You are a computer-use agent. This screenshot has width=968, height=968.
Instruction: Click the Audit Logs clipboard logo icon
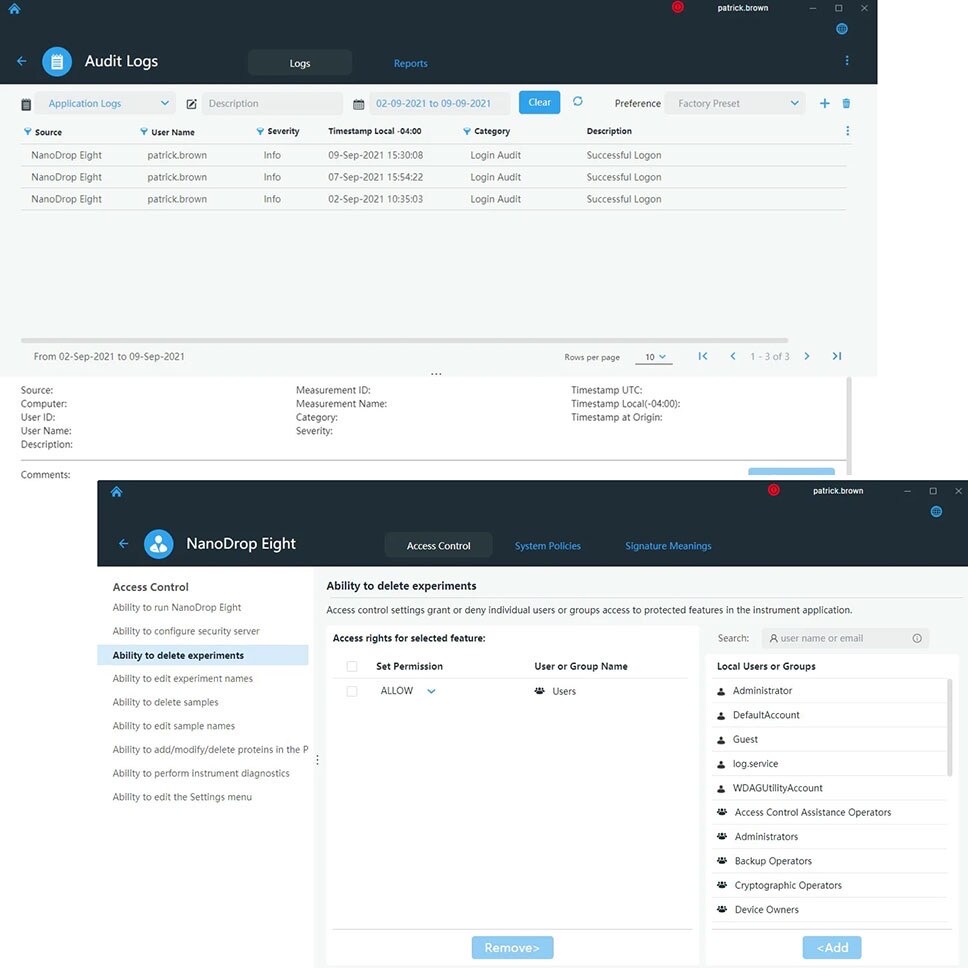(57, 62)
